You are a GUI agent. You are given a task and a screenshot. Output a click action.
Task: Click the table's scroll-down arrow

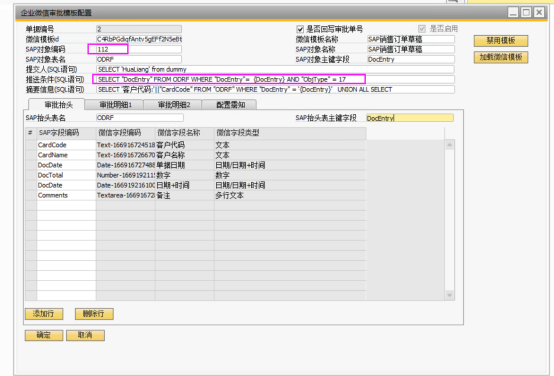pos(449,295)
